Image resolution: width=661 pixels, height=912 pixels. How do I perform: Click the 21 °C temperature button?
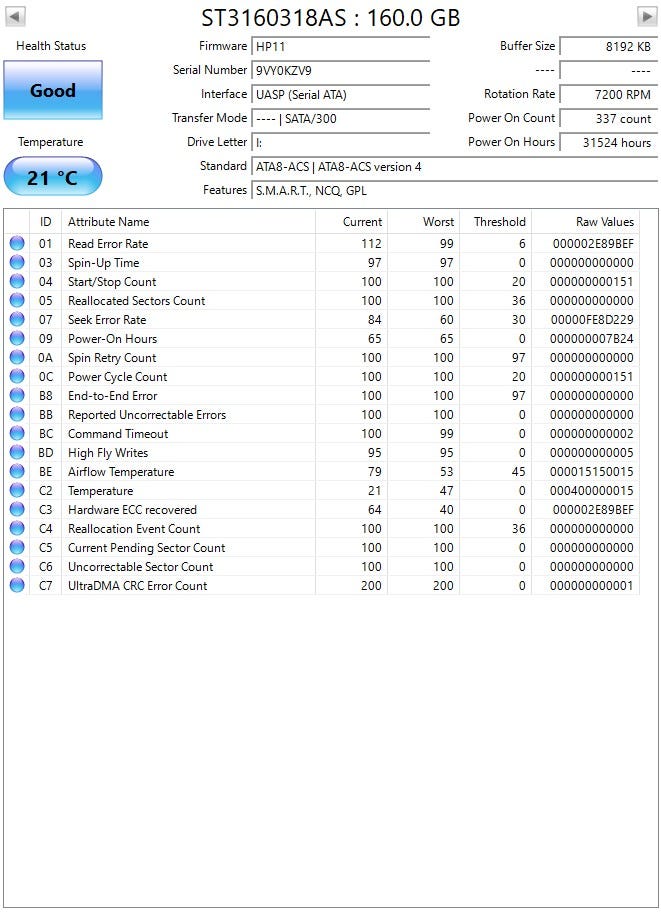click(x=53, y=177)
